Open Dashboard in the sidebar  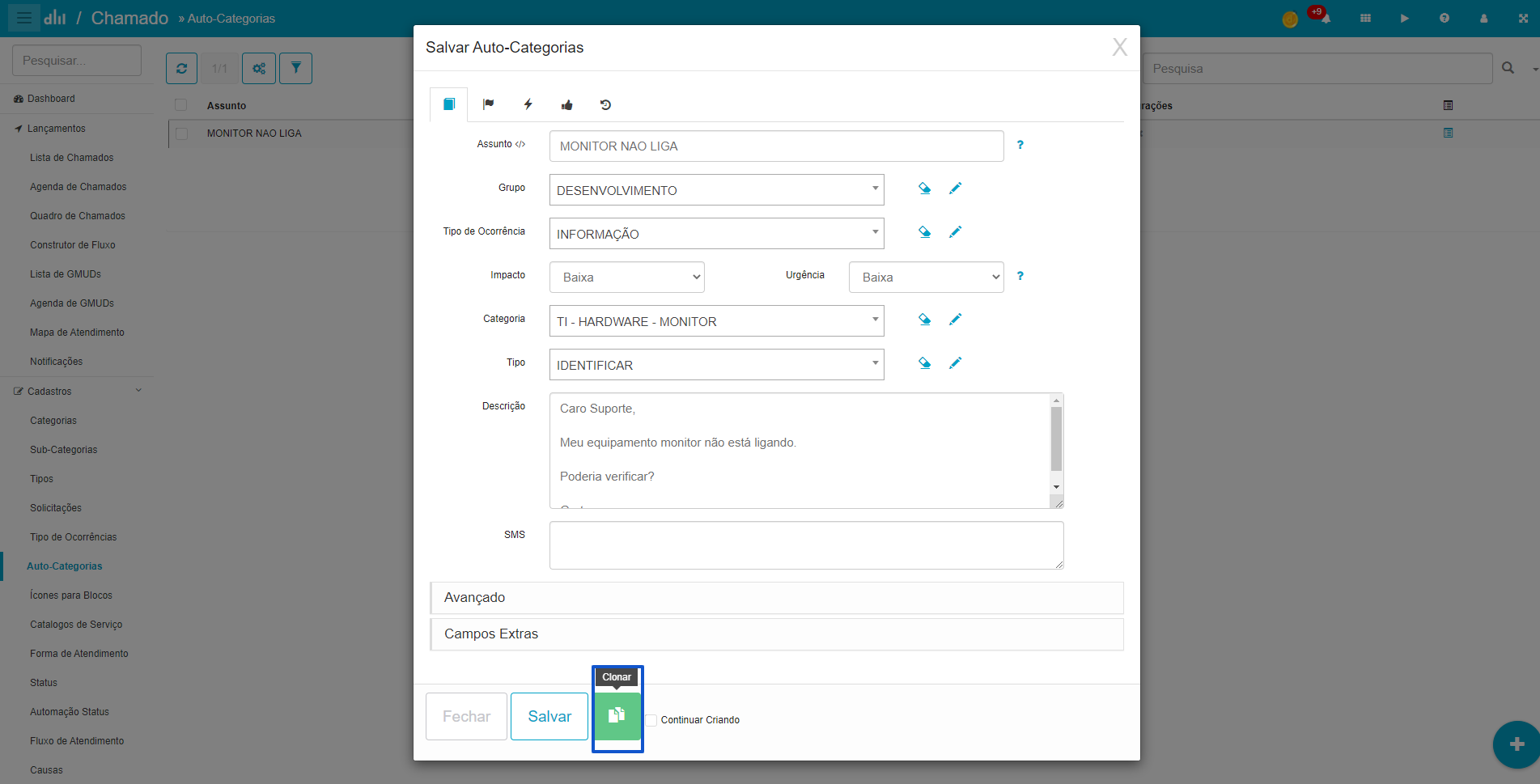tap(51, 99)
